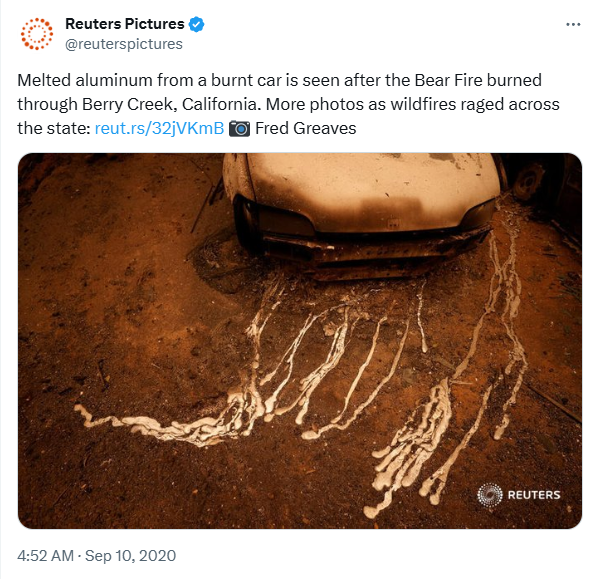
Task: Visit the Reuters Pictures display name
Action: coord(125,24)
